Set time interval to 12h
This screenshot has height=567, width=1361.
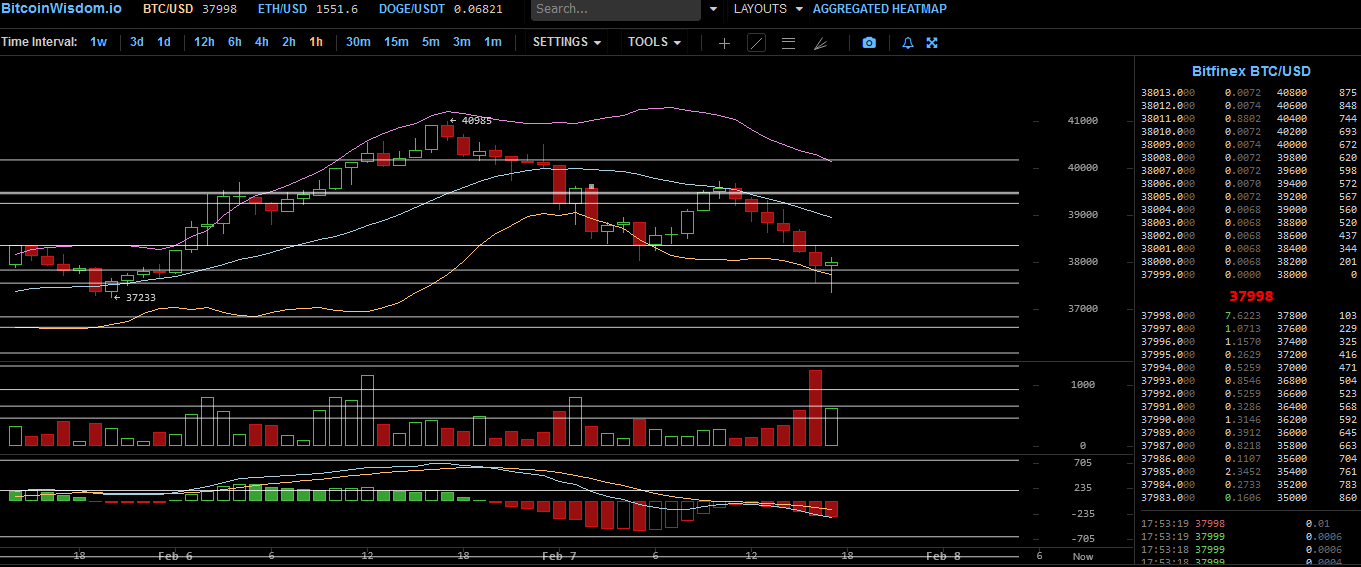point(204,42)
